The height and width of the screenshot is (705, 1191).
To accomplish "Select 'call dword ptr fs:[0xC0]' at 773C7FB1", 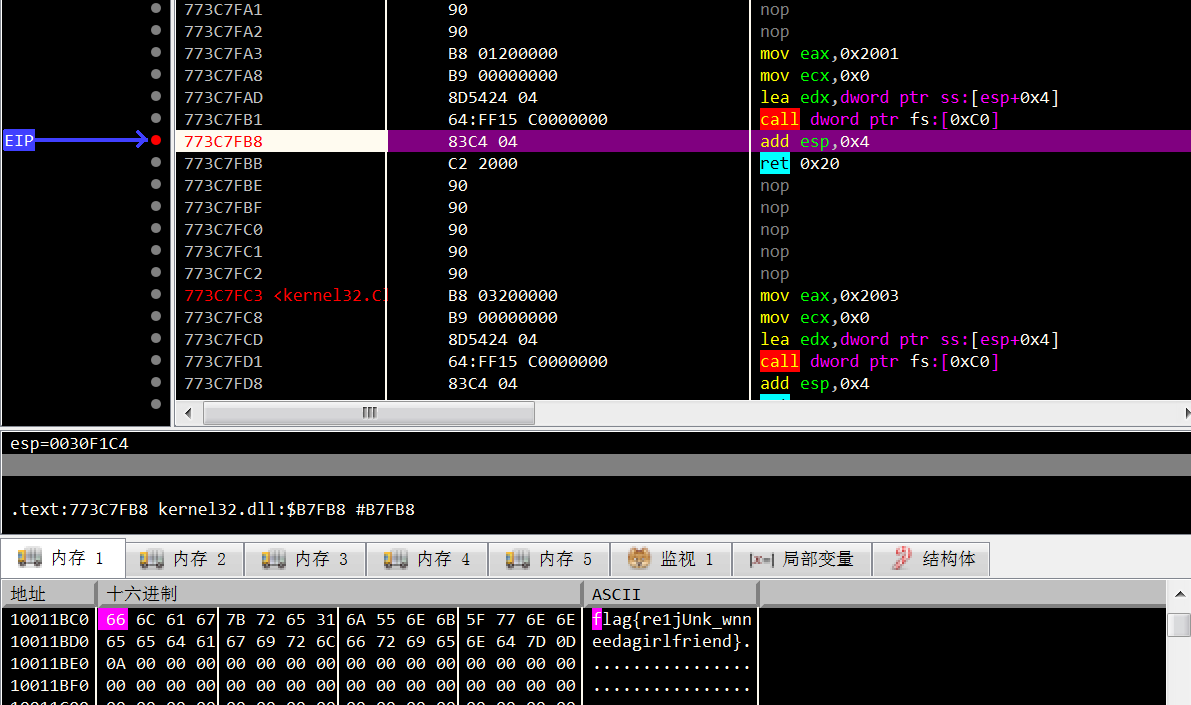I will [x=880, y=119].
